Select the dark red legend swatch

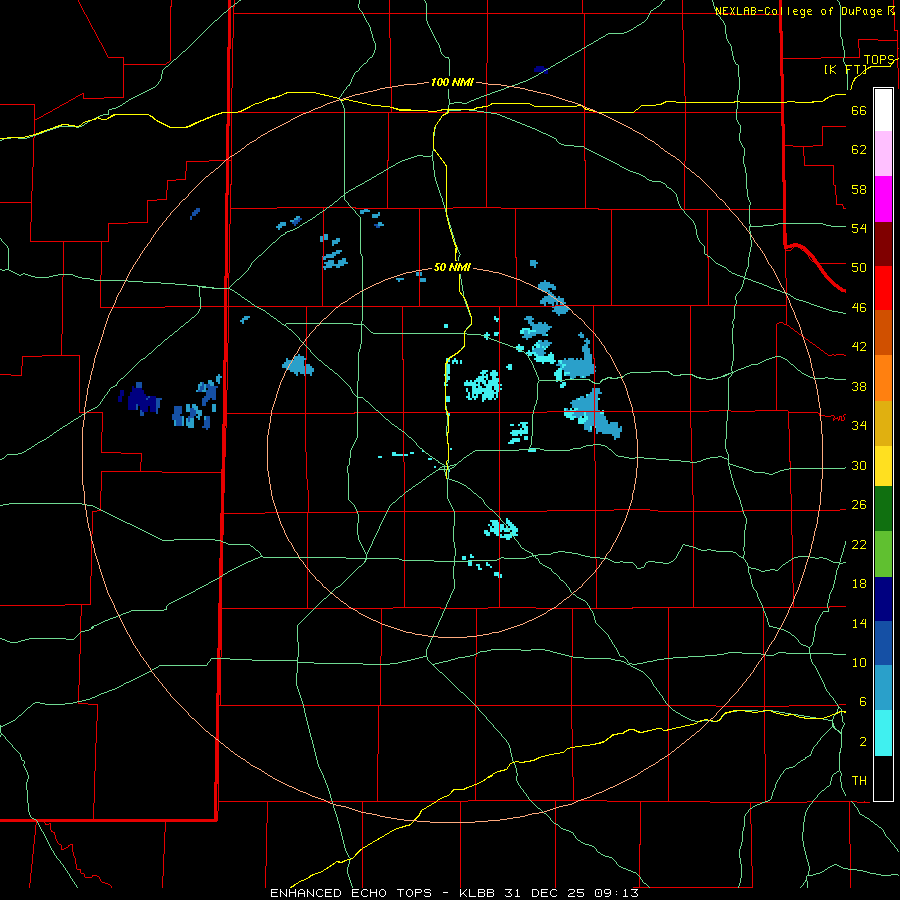(883, 244)
